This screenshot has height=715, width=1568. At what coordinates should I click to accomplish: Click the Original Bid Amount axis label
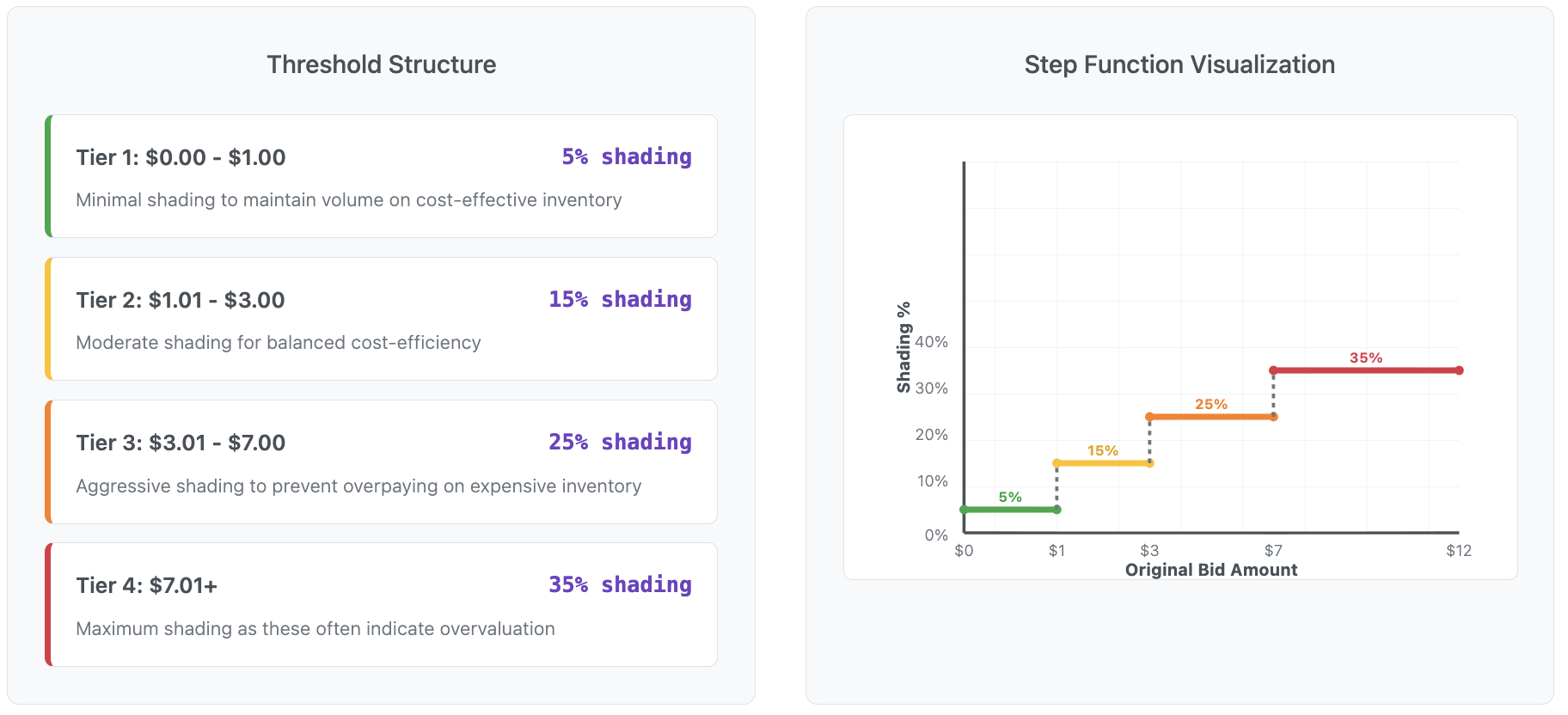coord(1210,570)
